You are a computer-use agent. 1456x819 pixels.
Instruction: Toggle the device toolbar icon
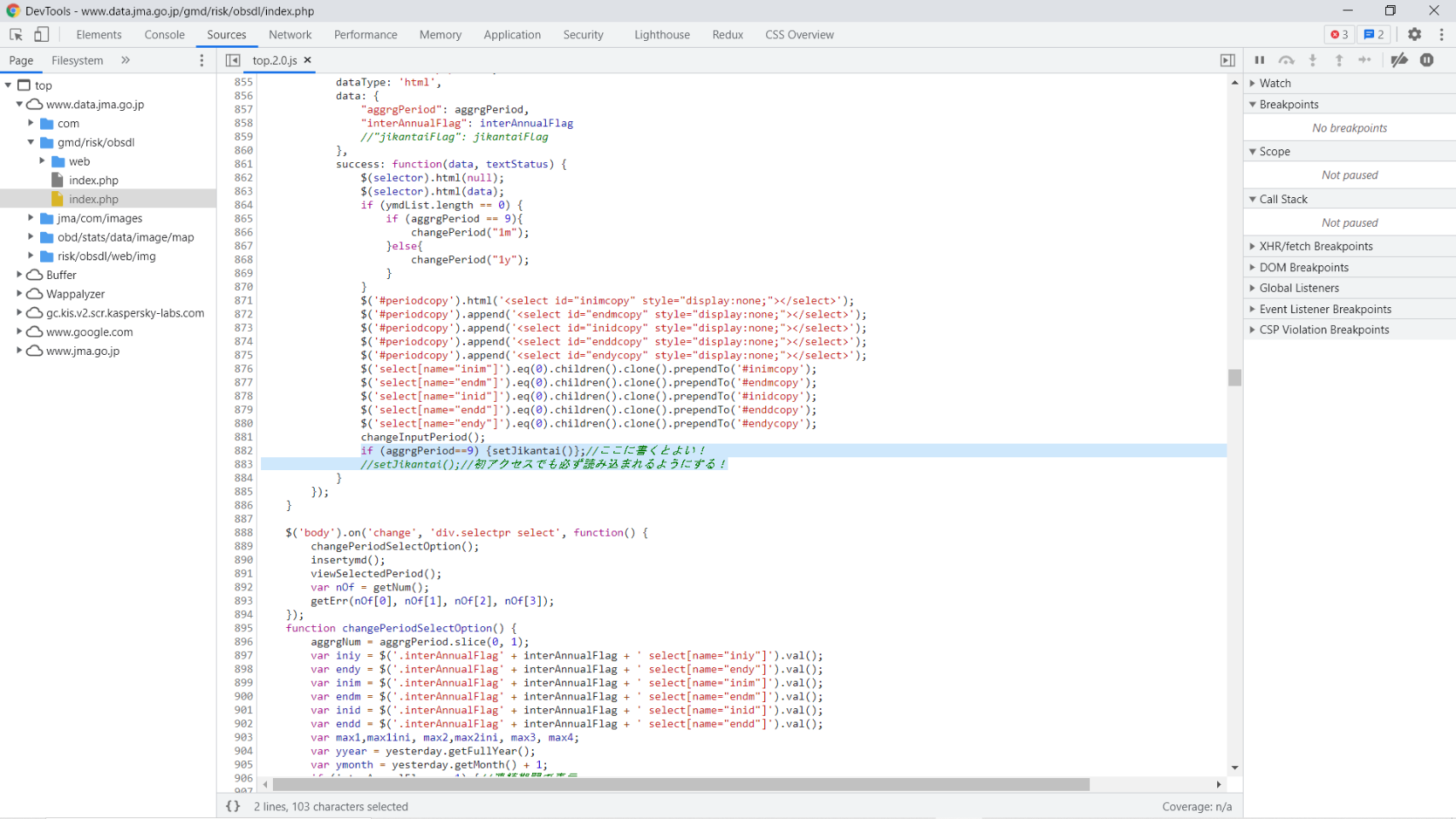(x=41, y=35)
